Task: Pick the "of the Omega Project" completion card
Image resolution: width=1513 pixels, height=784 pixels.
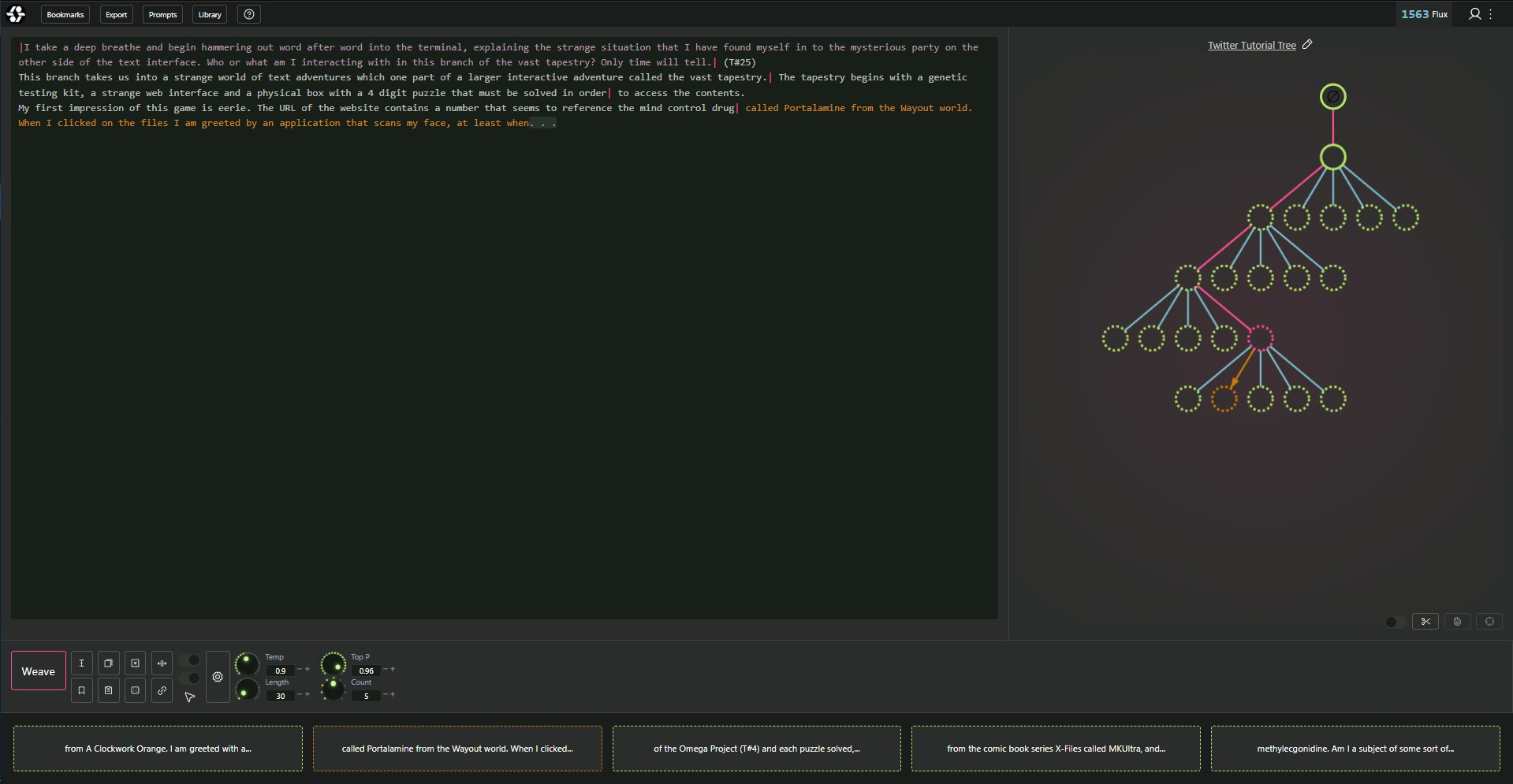Action: click(757, 749)
